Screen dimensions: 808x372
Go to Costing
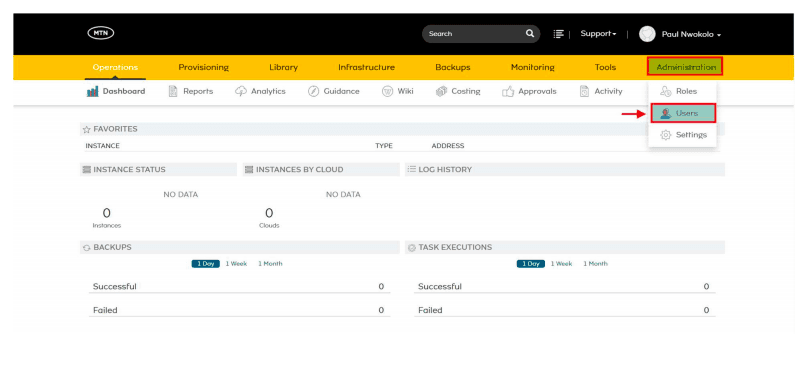coord(458,91)
